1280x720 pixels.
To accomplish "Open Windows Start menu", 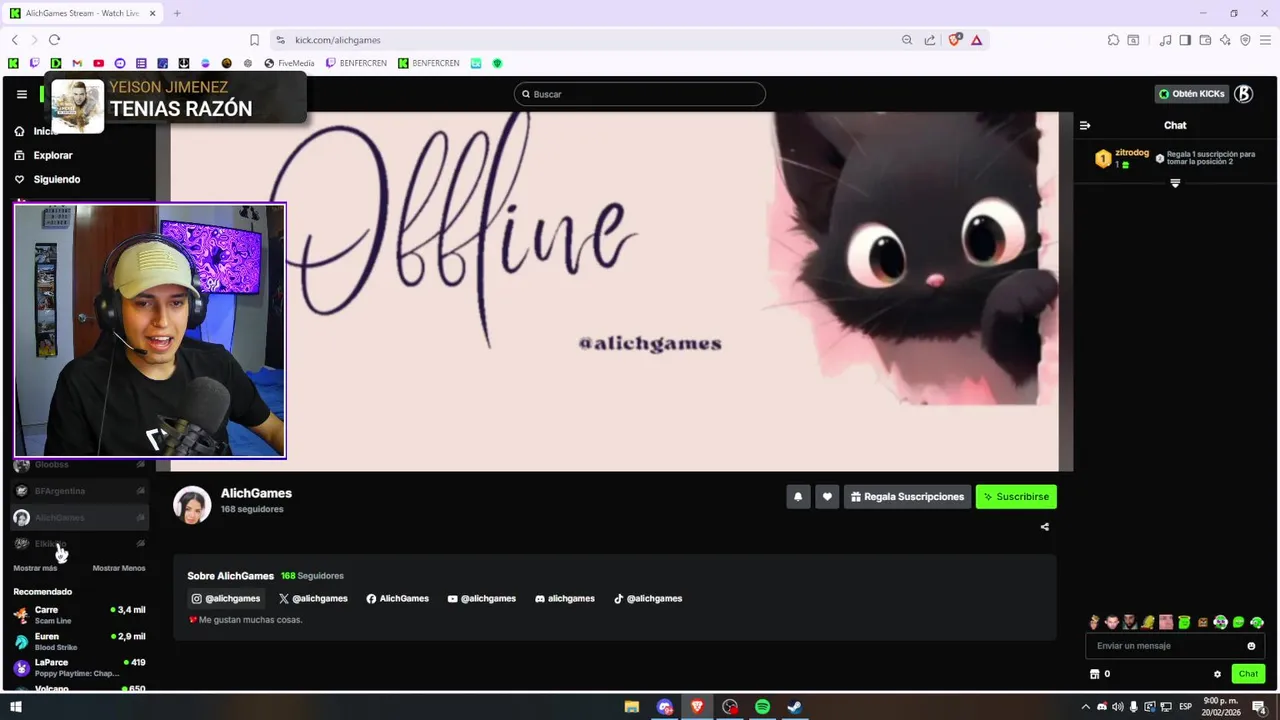I will pos(15,707).
